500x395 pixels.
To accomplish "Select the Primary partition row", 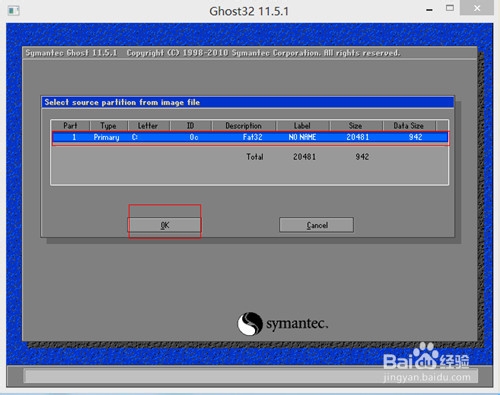I will click(251, 137).
